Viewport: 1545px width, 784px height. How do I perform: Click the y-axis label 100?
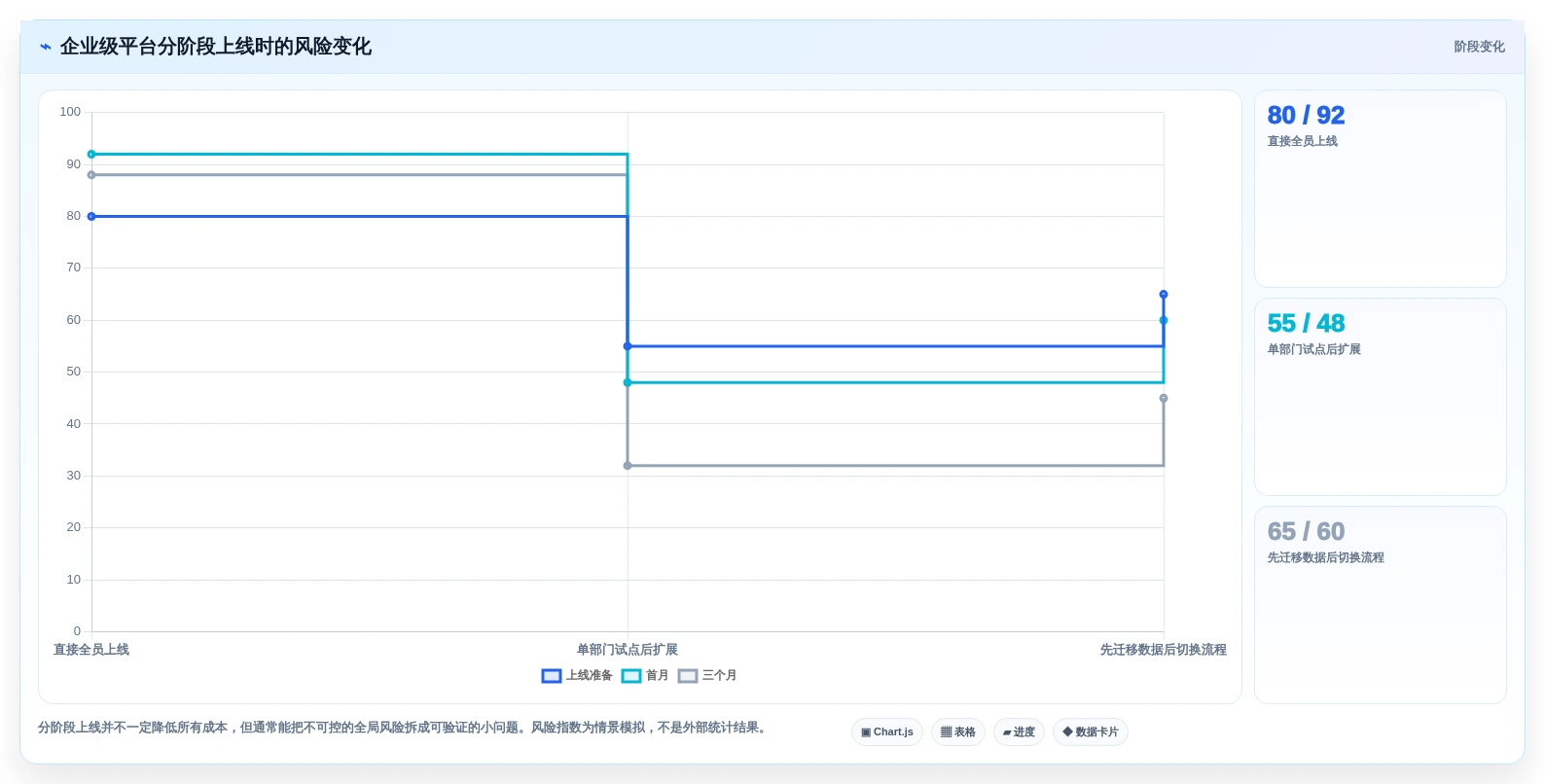point(70,112)
